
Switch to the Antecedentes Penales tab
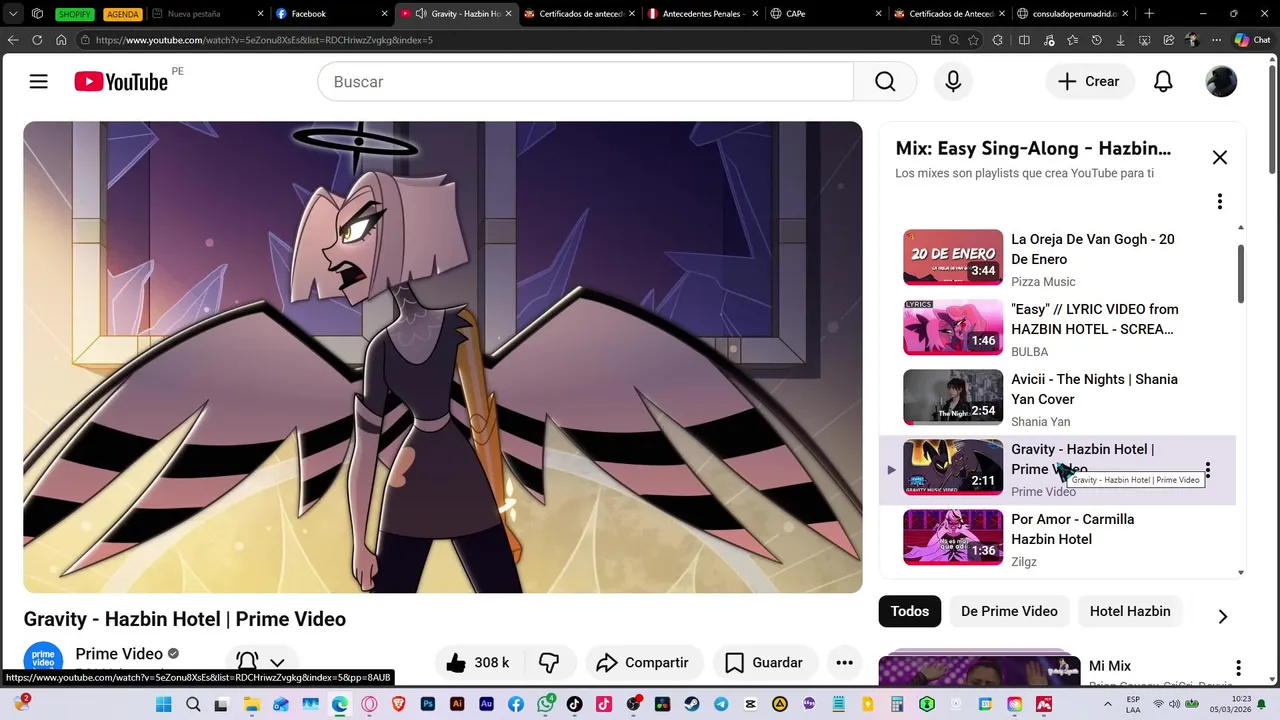[x=701, y=14]
